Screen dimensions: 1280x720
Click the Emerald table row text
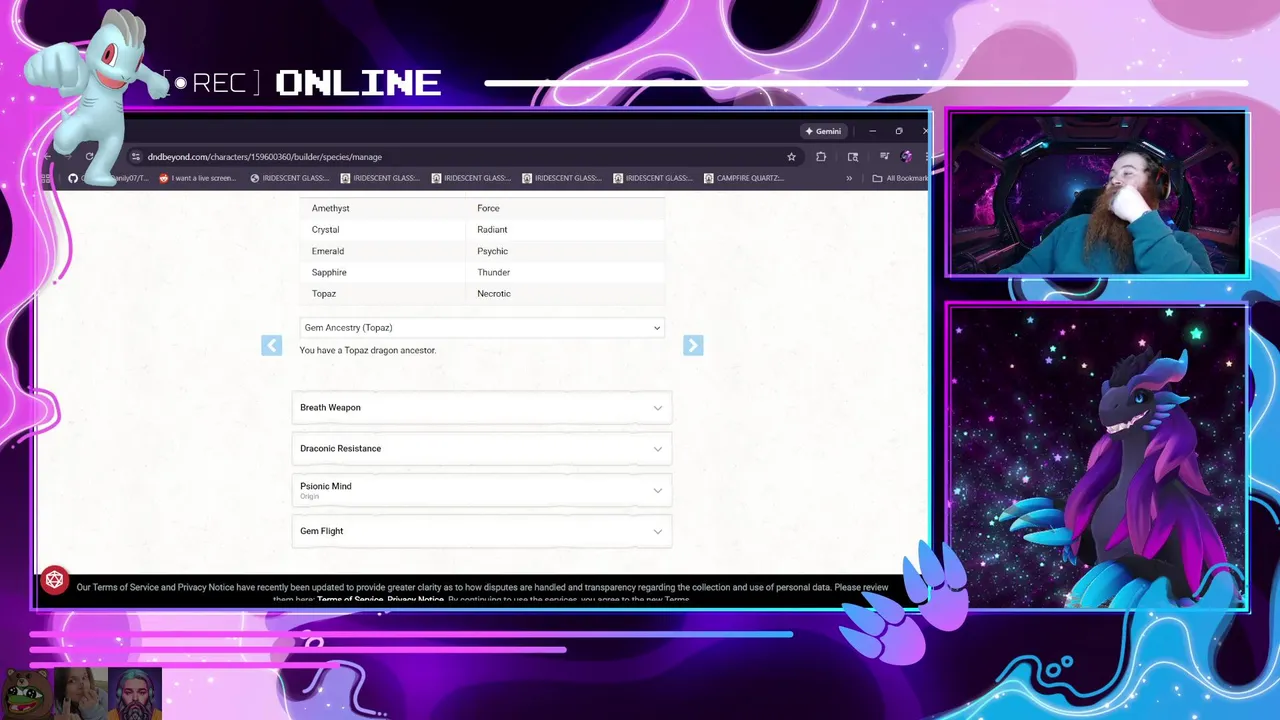point(327,251)
